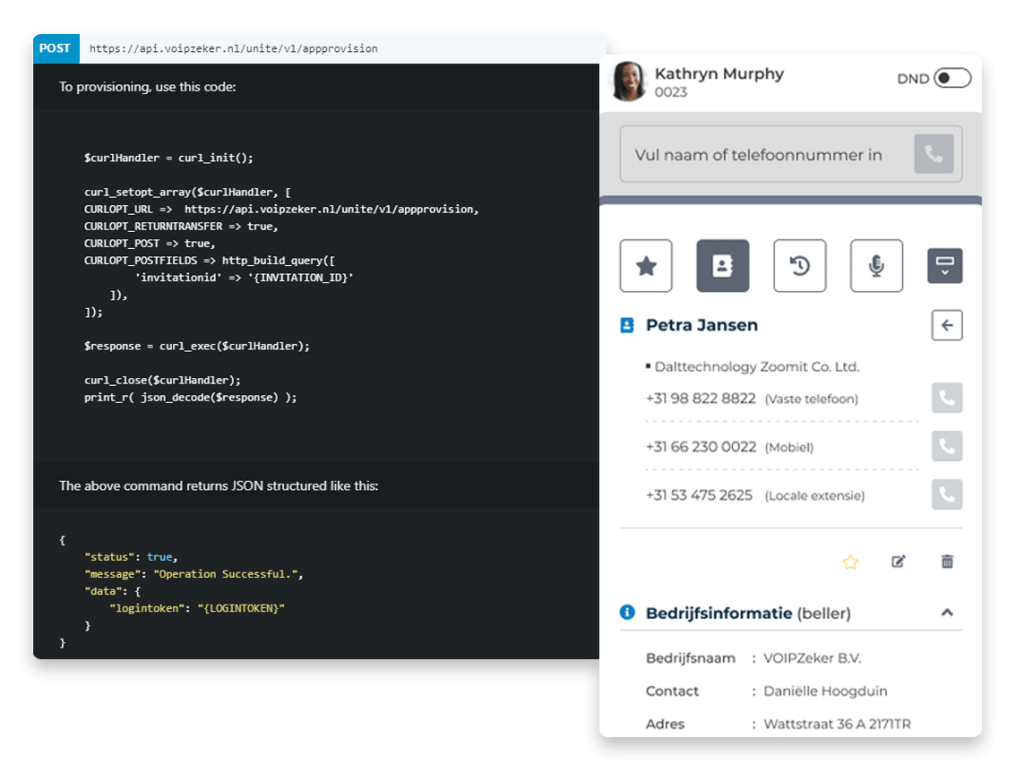Viewport: 1024px width, 764px height.
Task: Call Petra's Mobiel number
Action: point(946,446)
